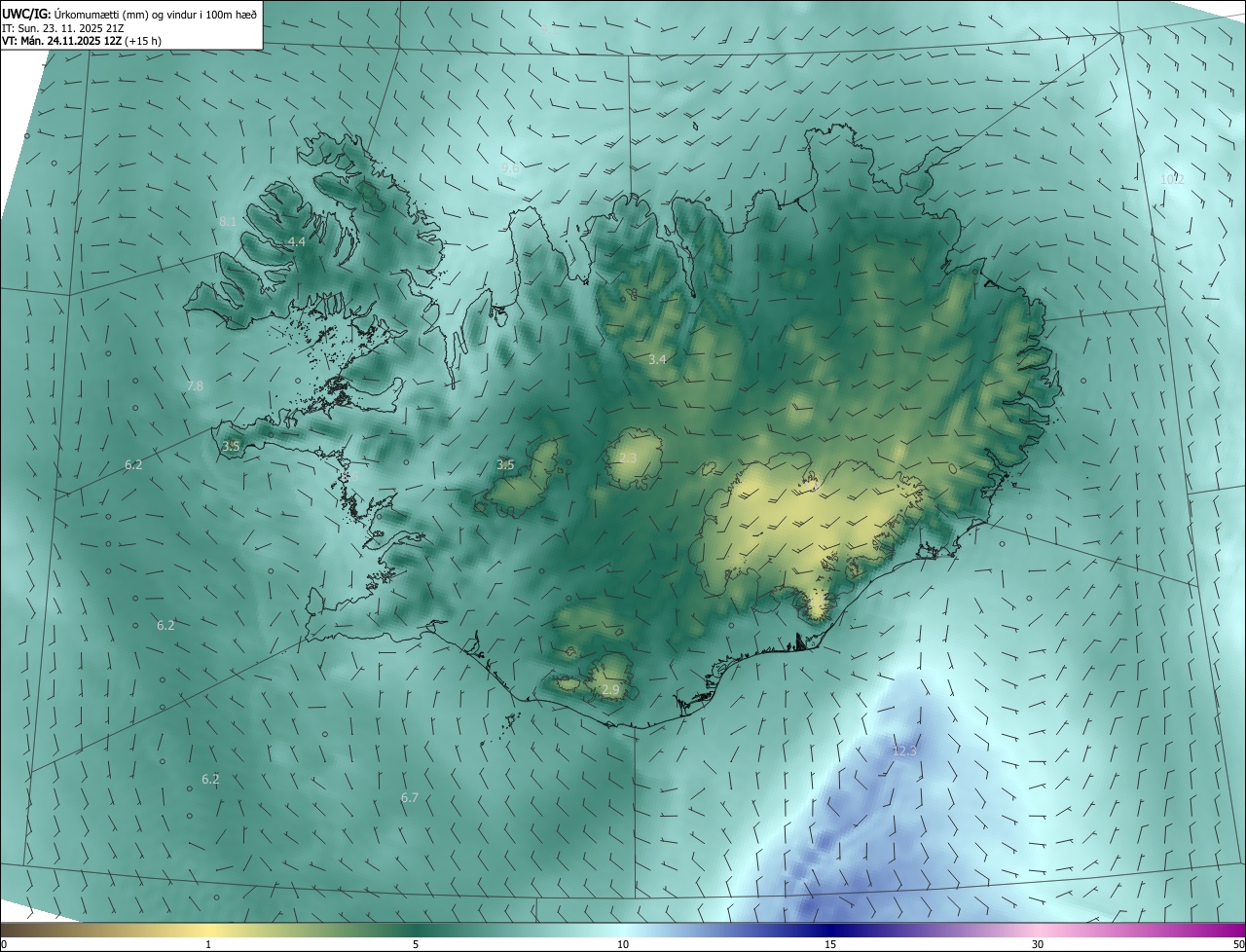Click the 'IT: Sun. 23. 11. 2025 21Z' line

click(x=62, y=27)
